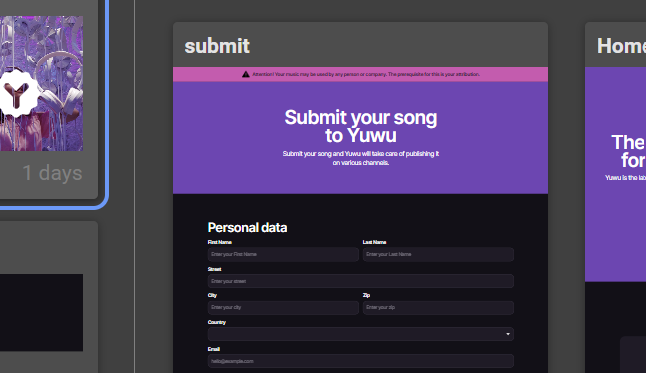This screenshot has height=373, width=646.
Task: Focus the Last Name input field
Action: point(438,254)
